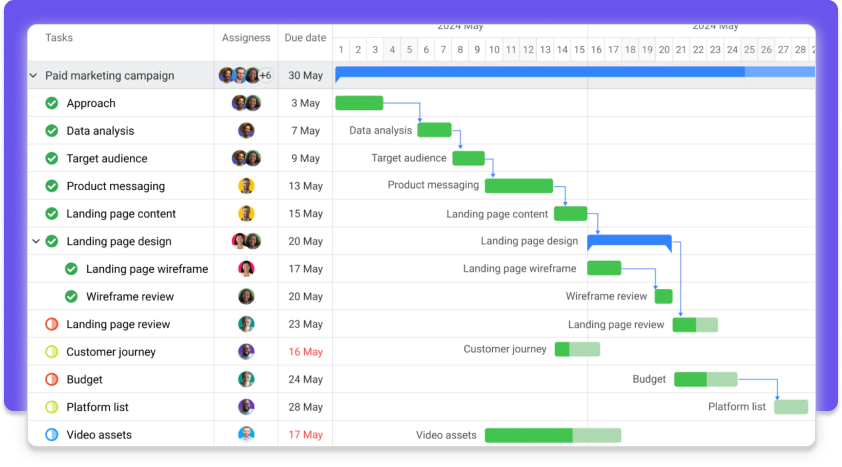
Task: Open the +6 assignees badge on campaign
Action: point(266,76)
